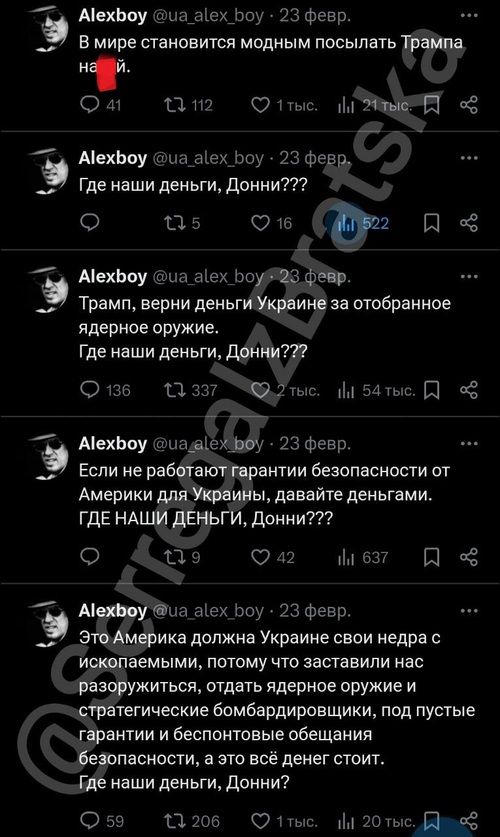Open the Alexboy profile name in the last tweet

tap(113, 611)
